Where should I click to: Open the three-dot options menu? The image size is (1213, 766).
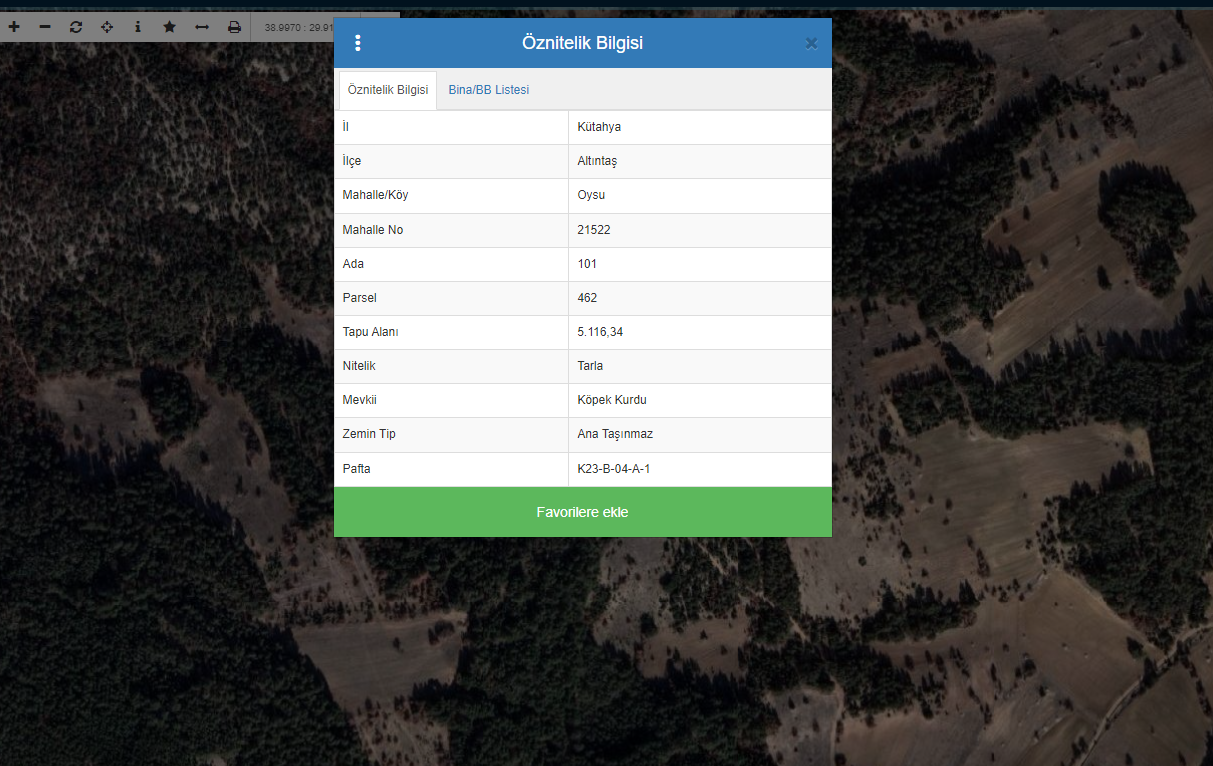coord(358,43)
